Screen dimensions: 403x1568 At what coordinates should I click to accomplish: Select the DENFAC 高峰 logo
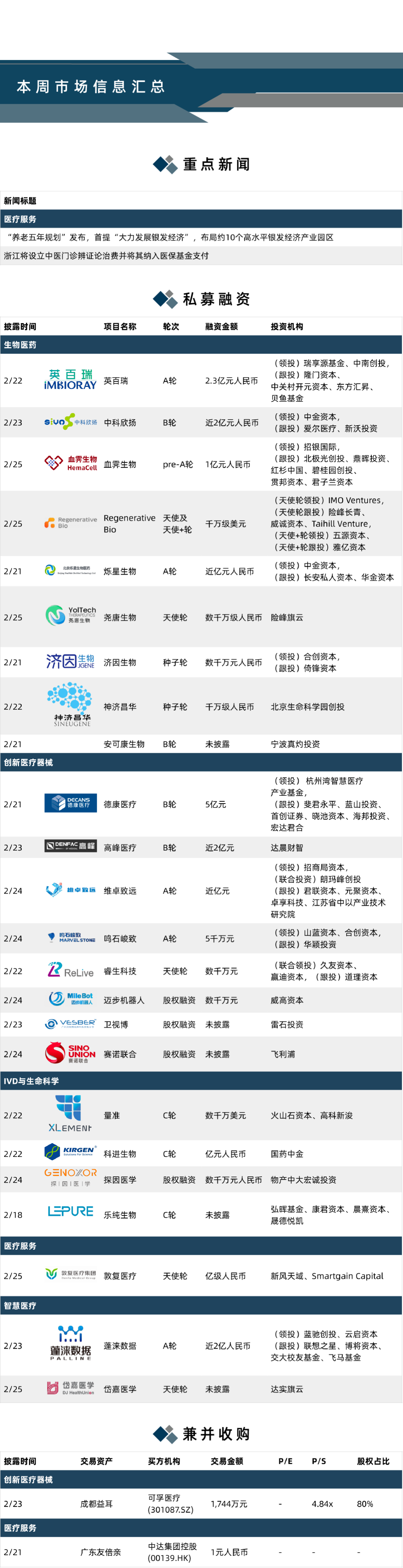[x=71, y=846]
